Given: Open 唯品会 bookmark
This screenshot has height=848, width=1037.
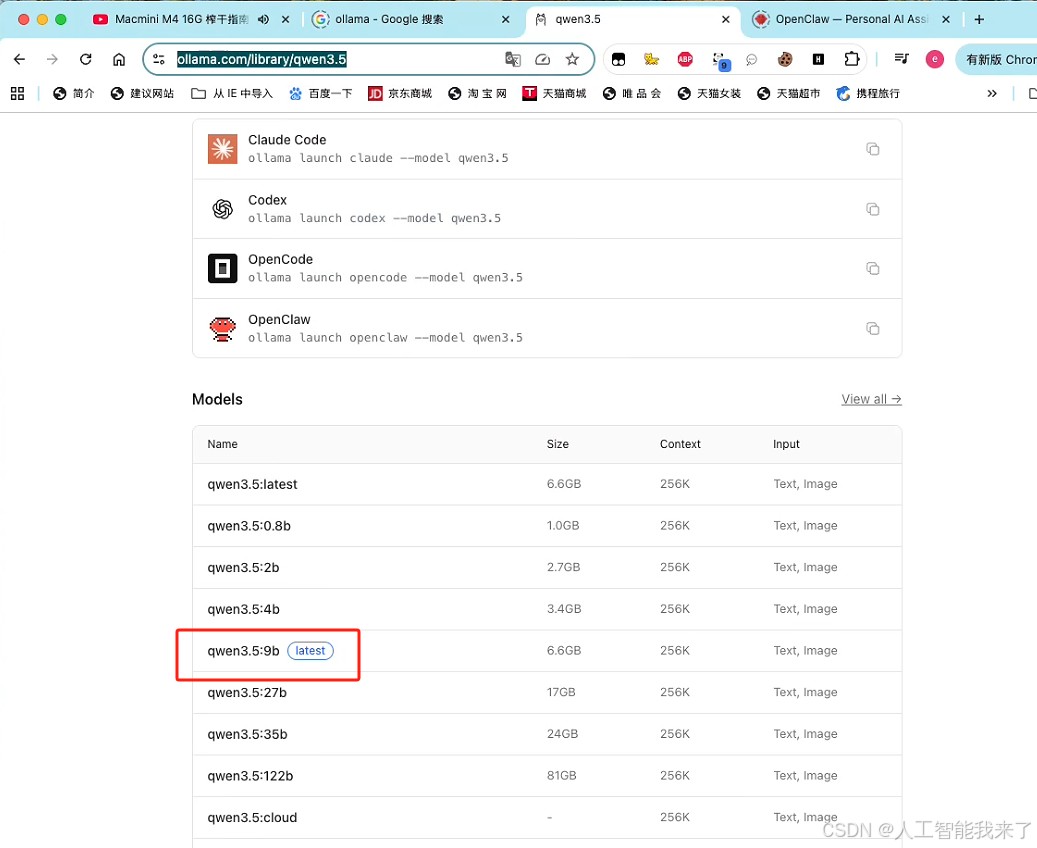Looking at the screenshot, I should 632,93.
